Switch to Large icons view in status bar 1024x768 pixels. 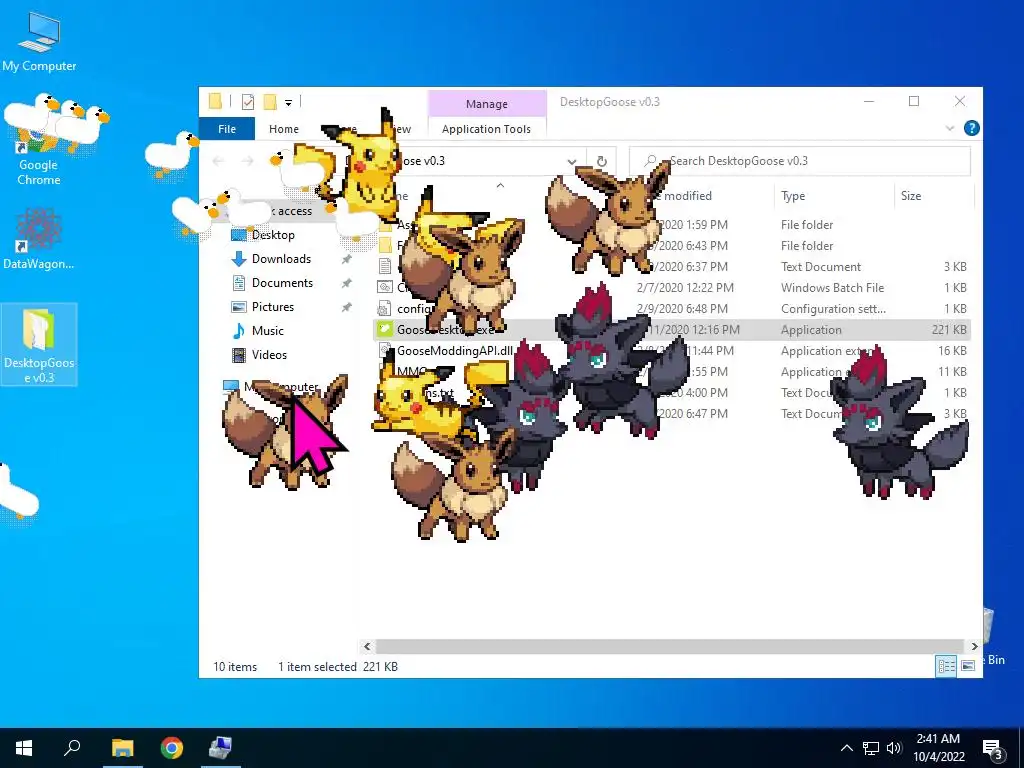pyautogui.click(x=968, y=665)
